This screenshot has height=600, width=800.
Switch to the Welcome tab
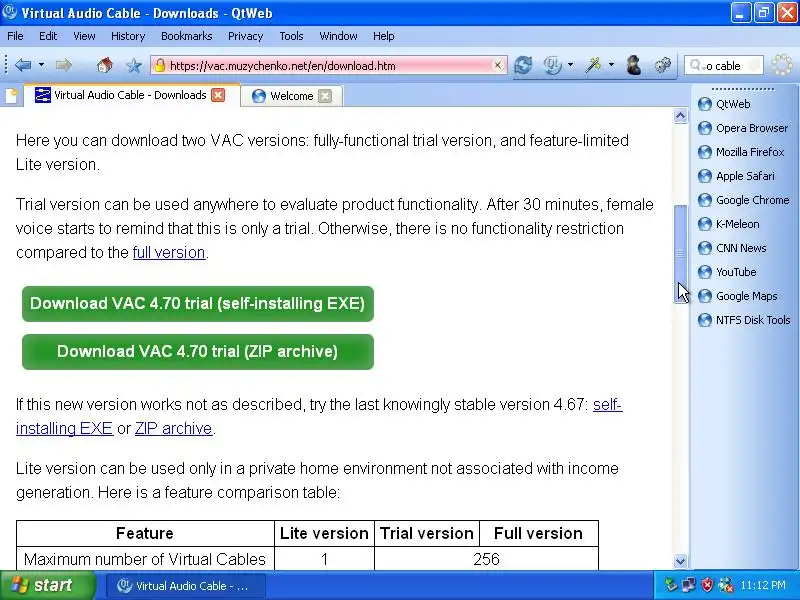coord(291,96)
